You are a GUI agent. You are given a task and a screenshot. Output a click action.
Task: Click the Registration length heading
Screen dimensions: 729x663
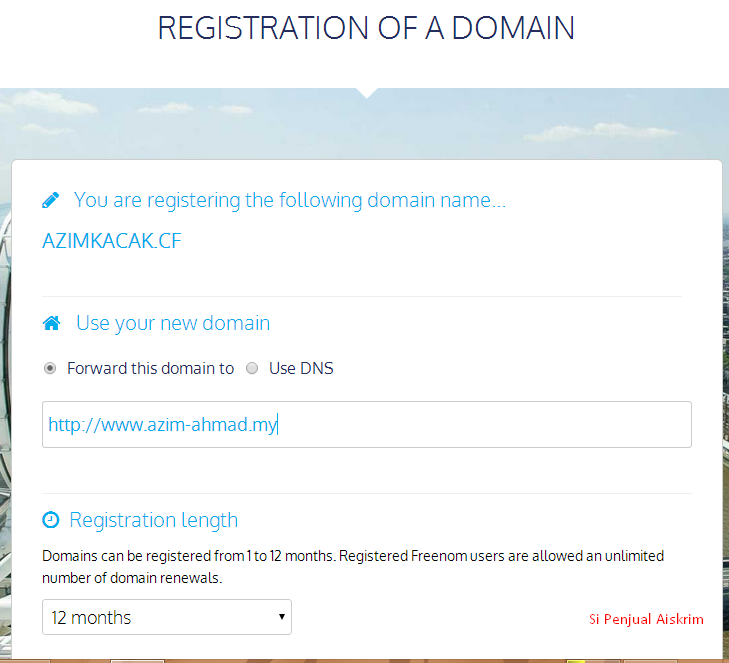(x=153, y=520)
